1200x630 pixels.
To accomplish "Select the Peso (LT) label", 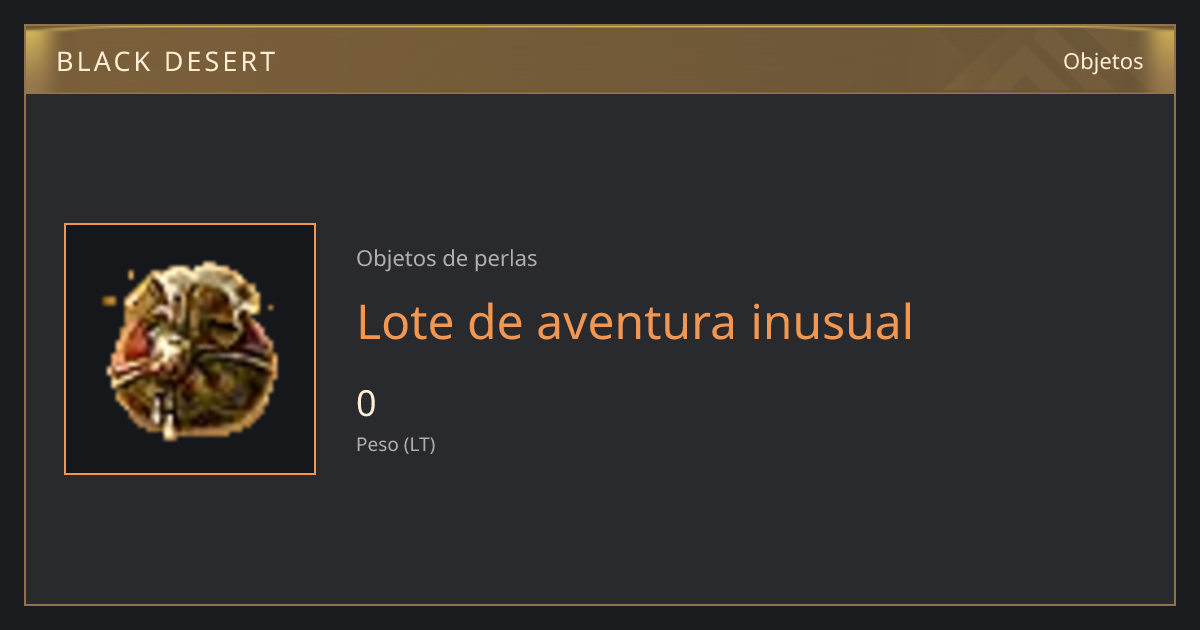I will point(396,445).
